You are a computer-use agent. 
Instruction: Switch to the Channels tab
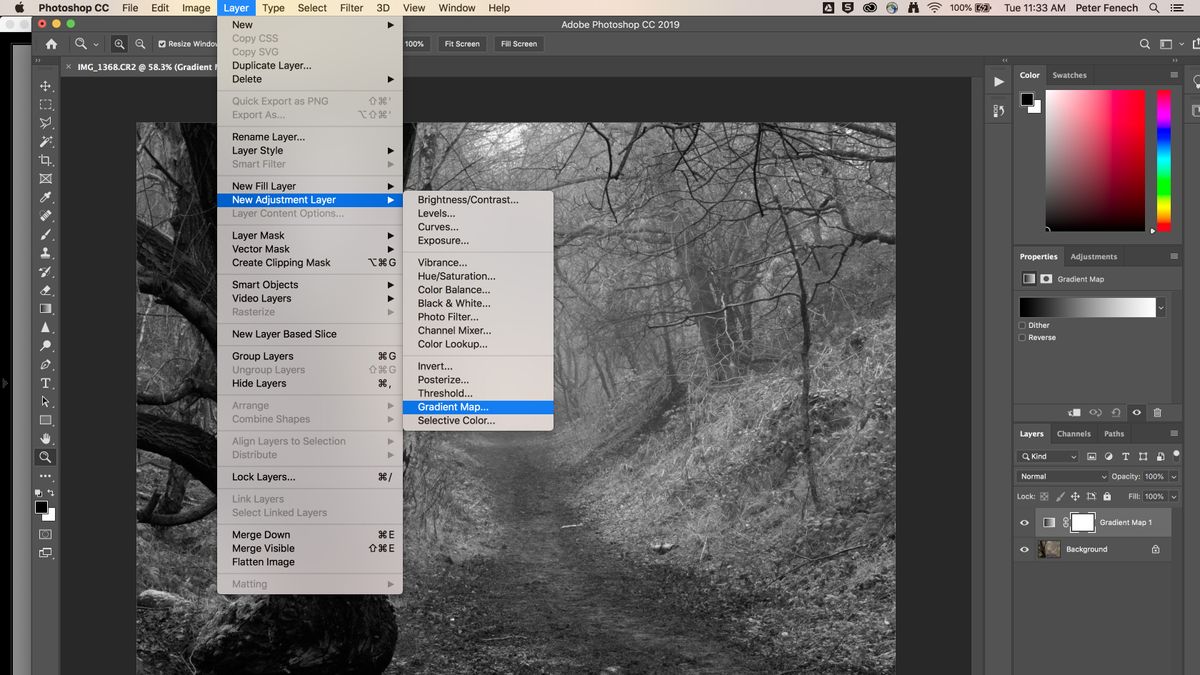pos(1073,433)
